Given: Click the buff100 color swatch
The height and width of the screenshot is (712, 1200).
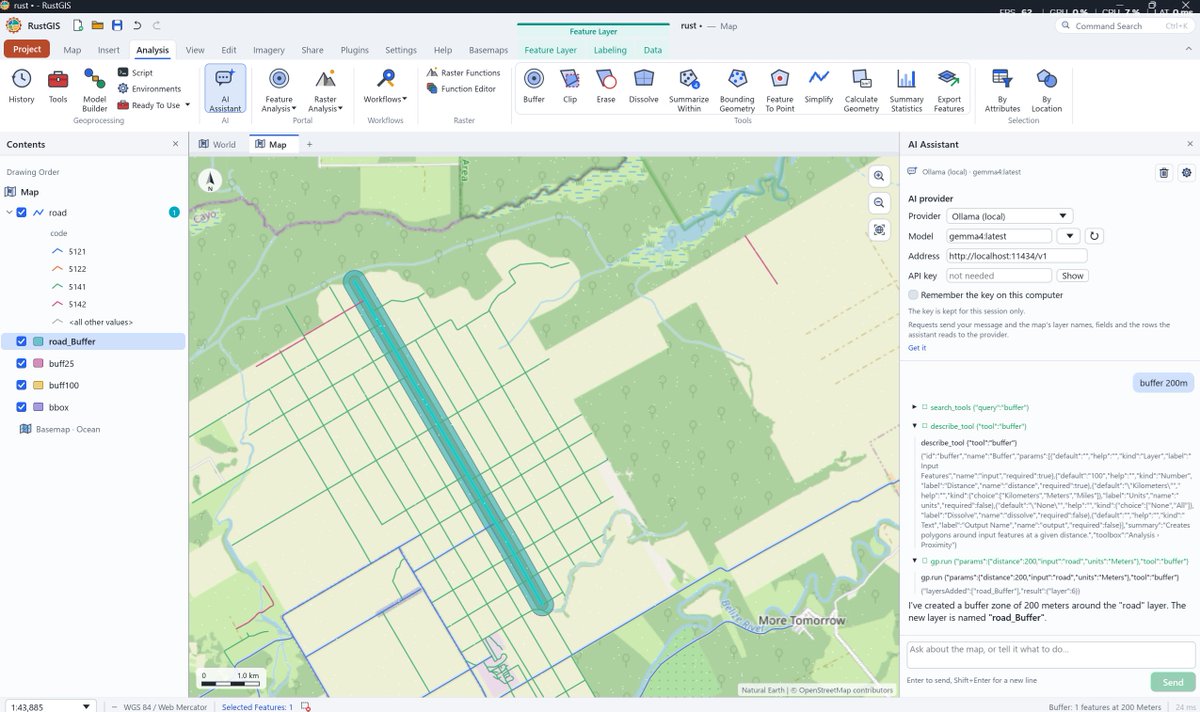Looking at the screenshot, I should pyautogui.click(x=38, y=385).
